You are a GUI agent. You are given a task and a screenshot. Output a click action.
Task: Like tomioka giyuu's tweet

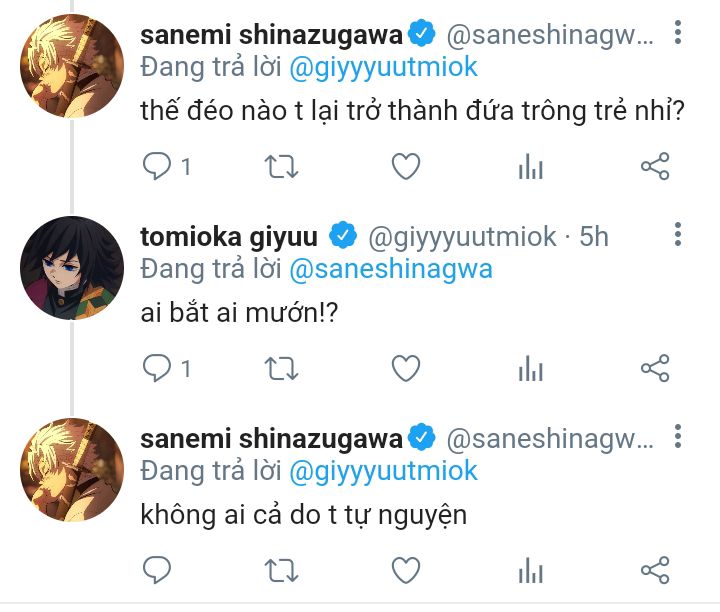405,369
